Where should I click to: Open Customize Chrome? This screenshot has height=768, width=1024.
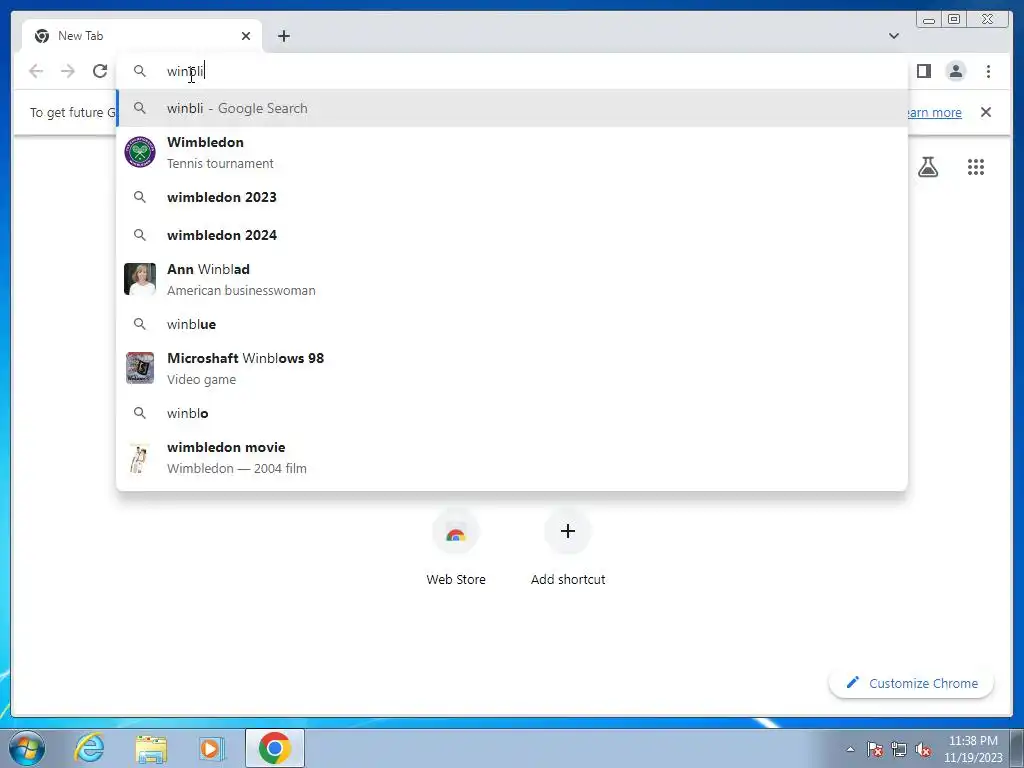click(x=912, y=683)
